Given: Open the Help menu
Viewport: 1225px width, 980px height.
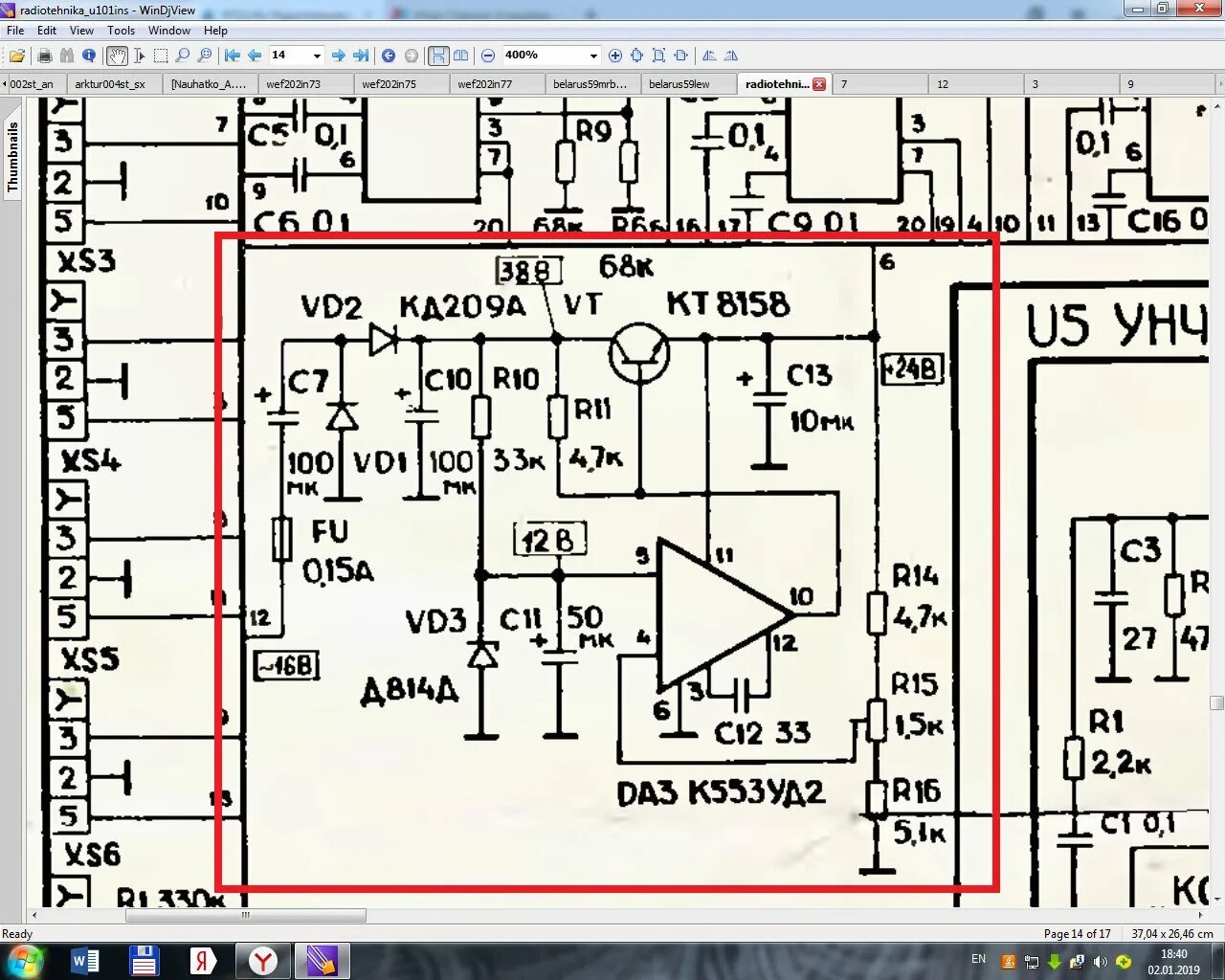Looking at the screenshot, I should pos(215,31).
